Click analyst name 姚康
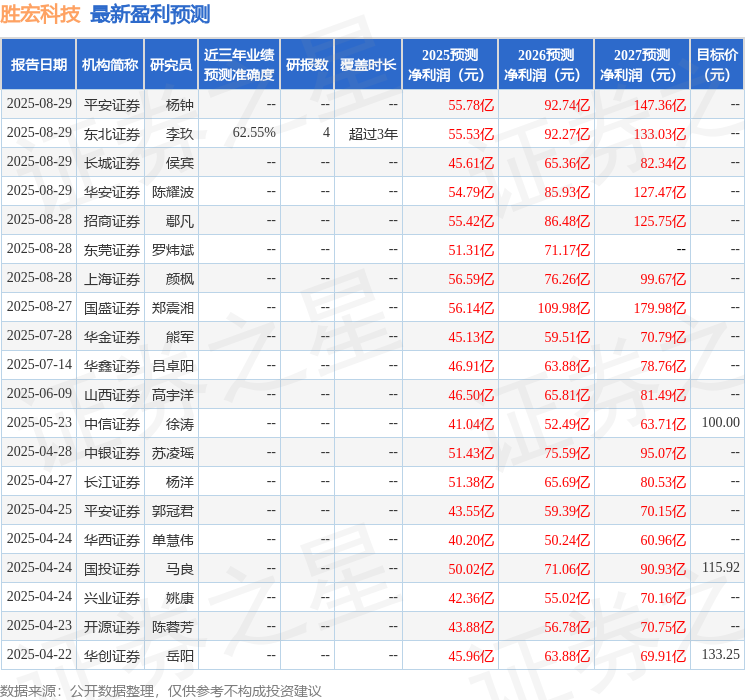This screenshot has width=745, height=700. (x=180, y=598)
